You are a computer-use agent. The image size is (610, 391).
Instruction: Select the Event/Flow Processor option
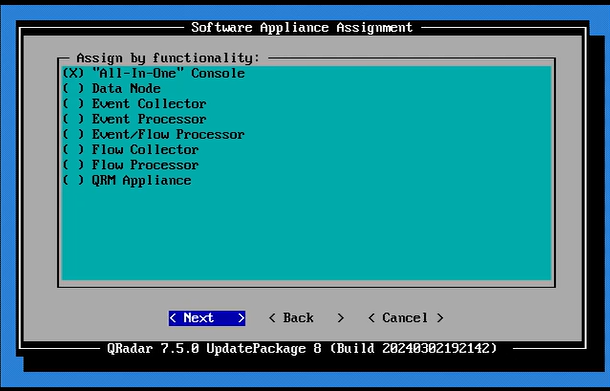[x=154, y=135]
